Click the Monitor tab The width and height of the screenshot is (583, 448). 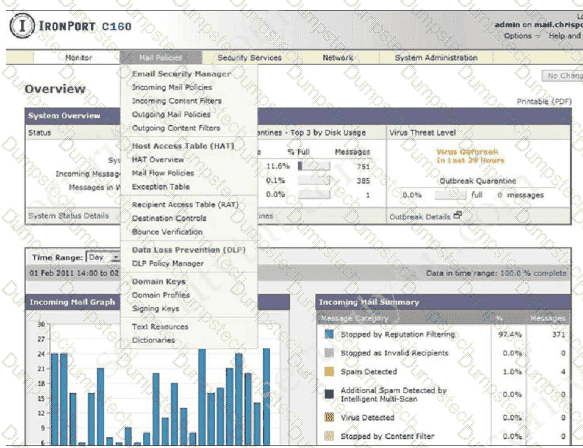point(78,58)
